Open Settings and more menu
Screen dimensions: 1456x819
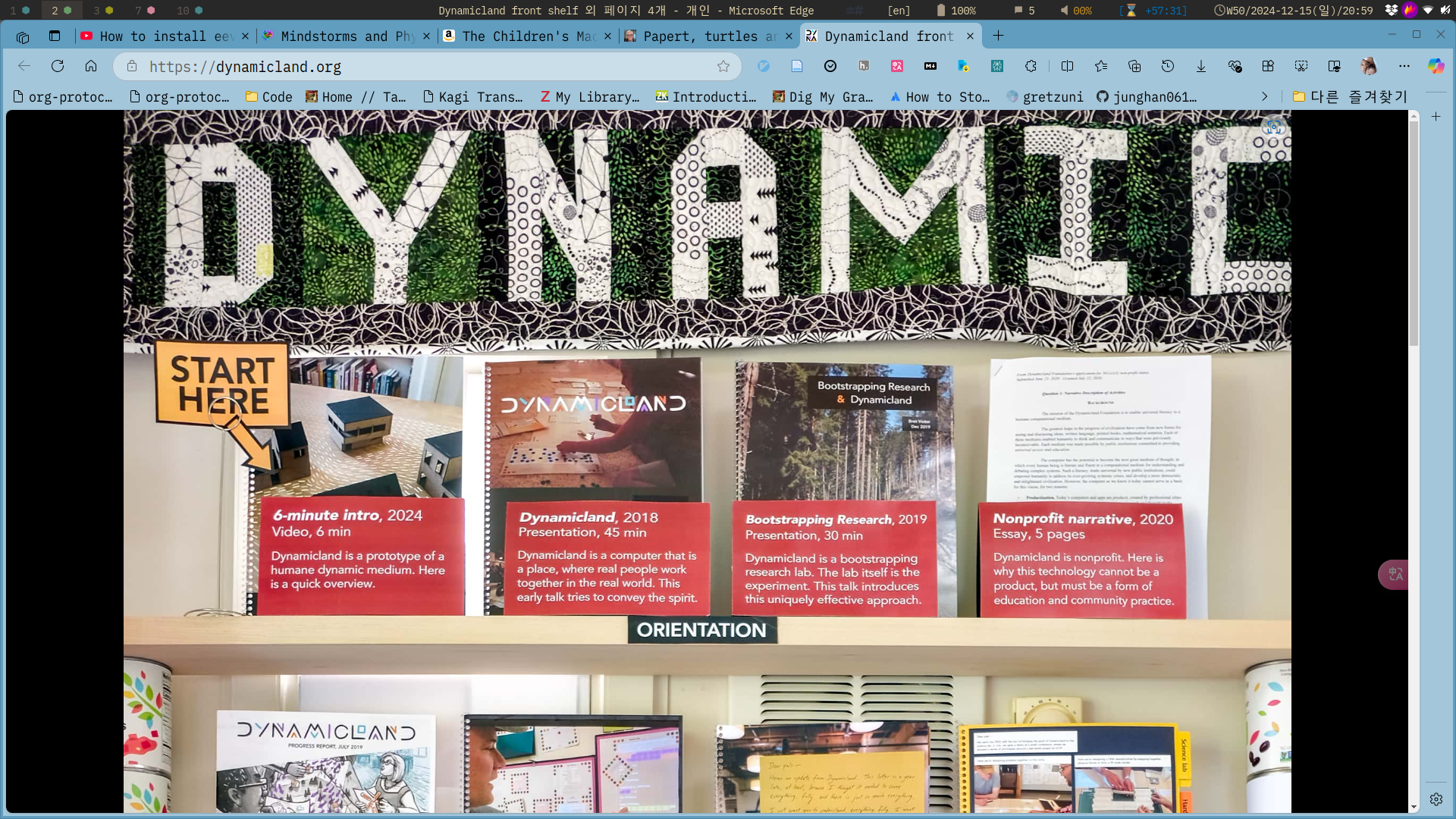(1404, 66)
